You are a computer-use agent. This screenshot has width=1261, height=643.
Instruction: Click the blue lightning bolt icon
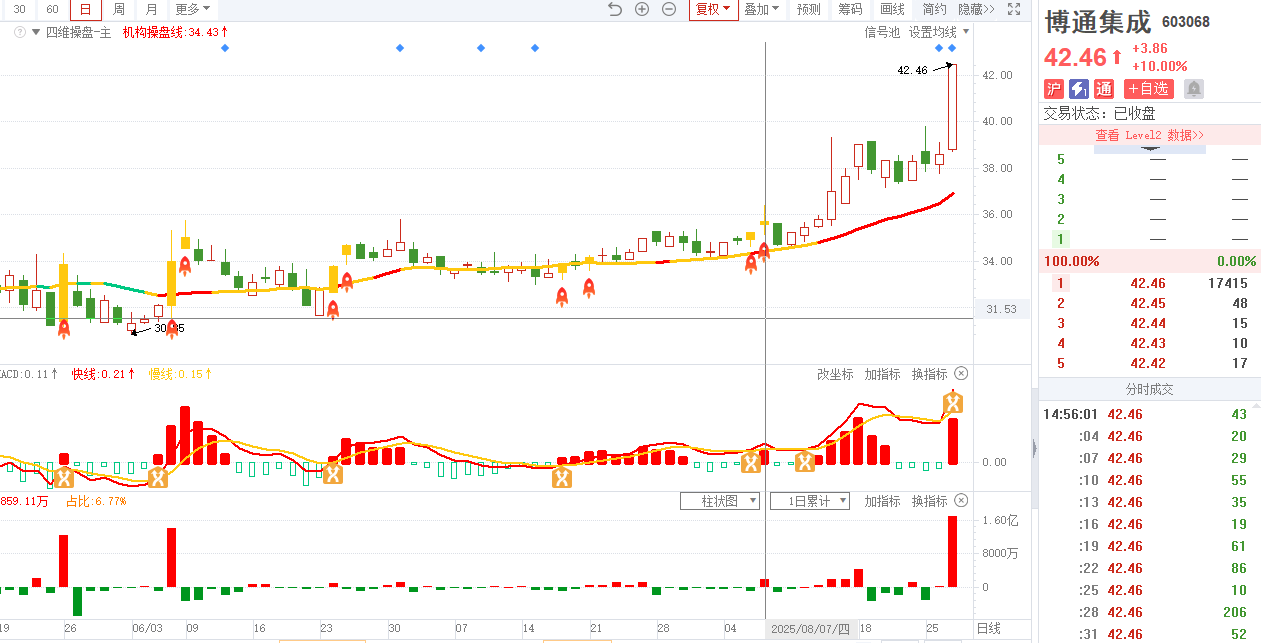pos(1079,89)
